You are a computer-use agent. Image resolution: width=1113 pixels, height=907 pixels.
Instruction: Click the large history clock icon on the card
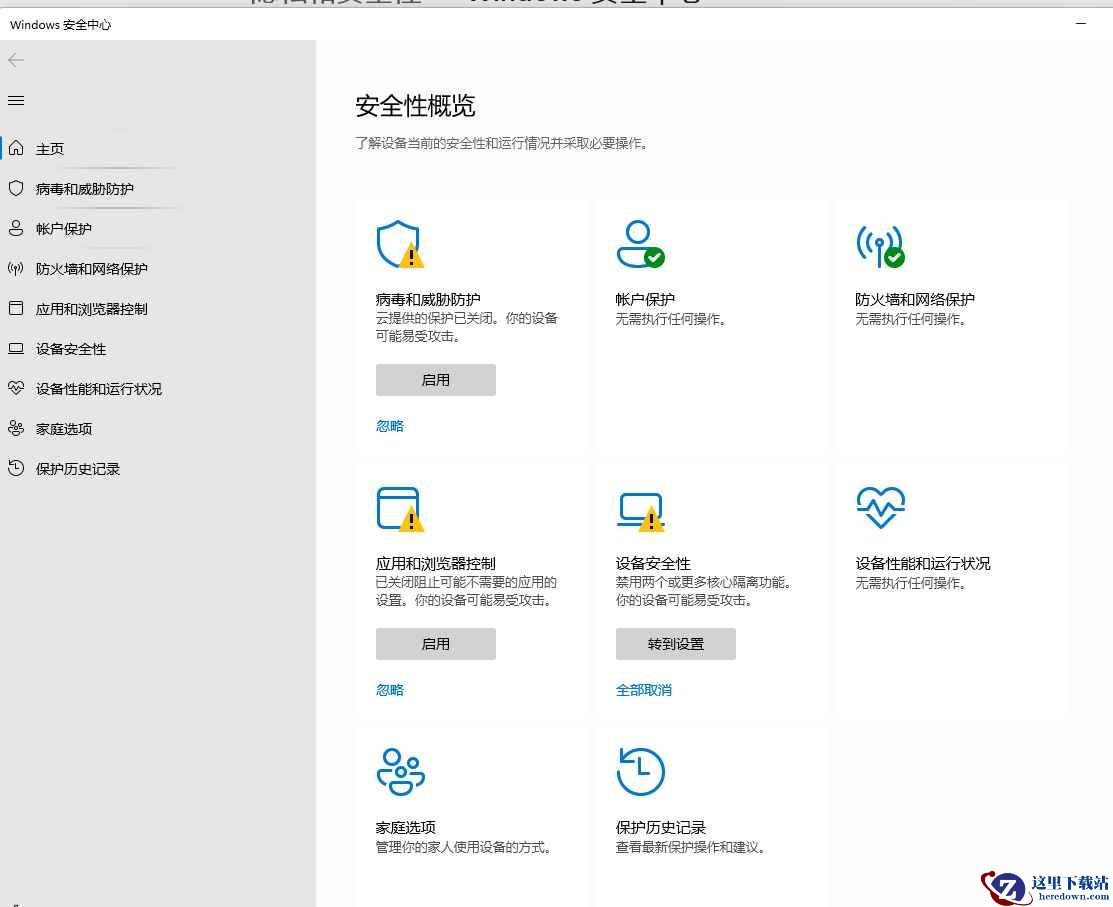click(x=640, y=771)
